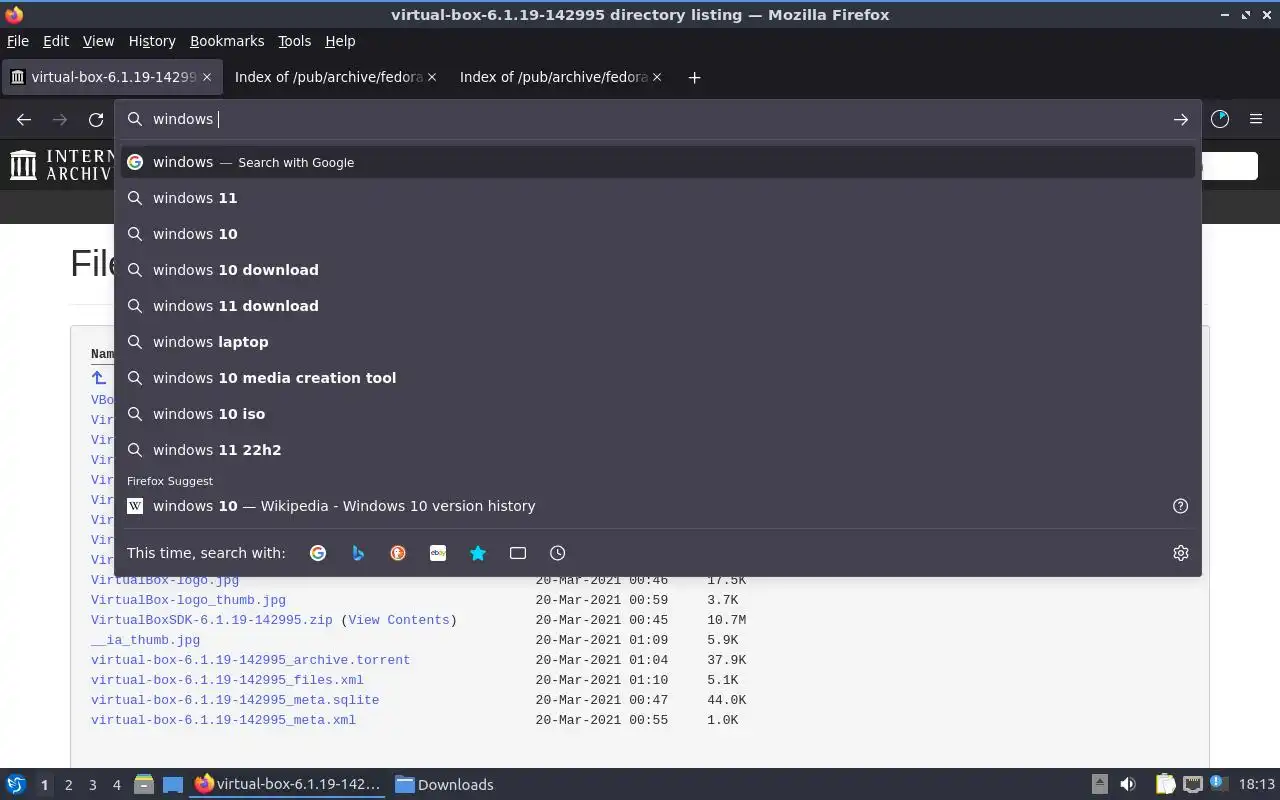Viewport: 1280px width, 800px height.
Task: Click the show desktop taskbar icon
Action: [173, 785]
